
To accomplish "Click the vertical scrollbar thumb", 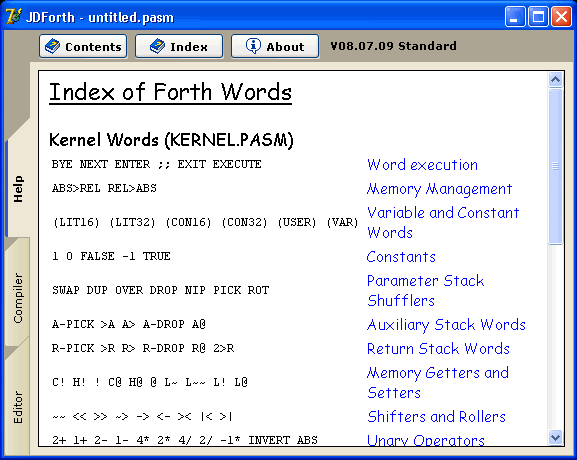I will pyautogui.click(x=555, y=166).
